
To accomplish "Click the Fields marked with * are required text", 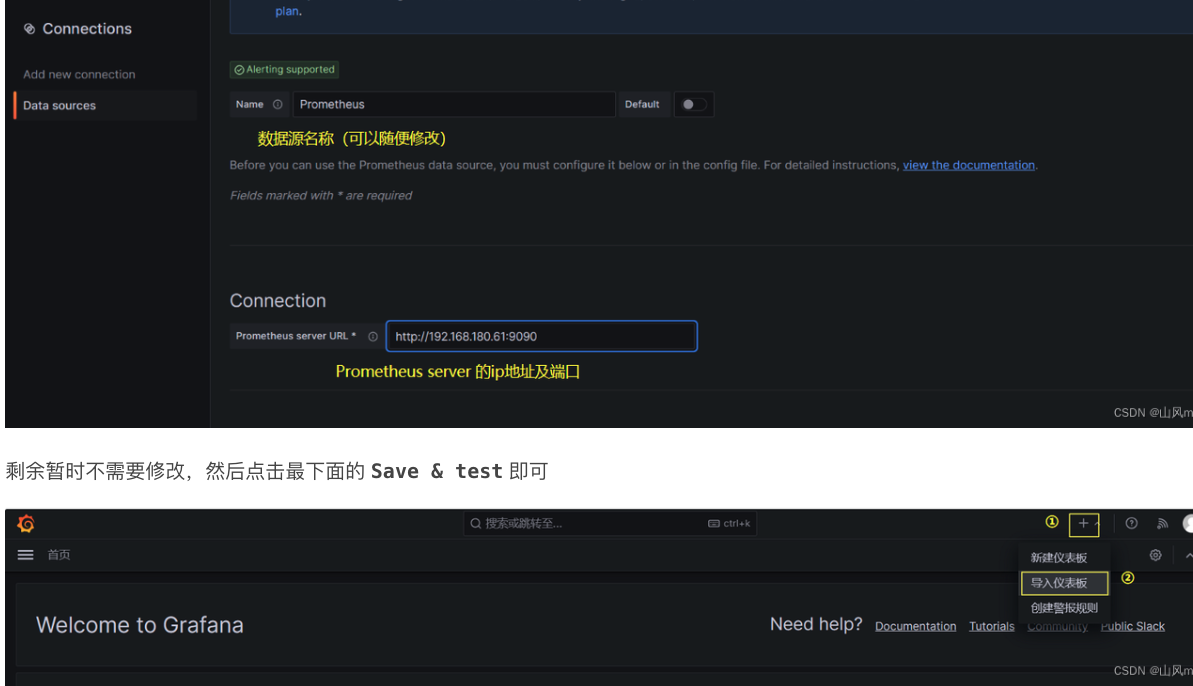I will point(321,195).
